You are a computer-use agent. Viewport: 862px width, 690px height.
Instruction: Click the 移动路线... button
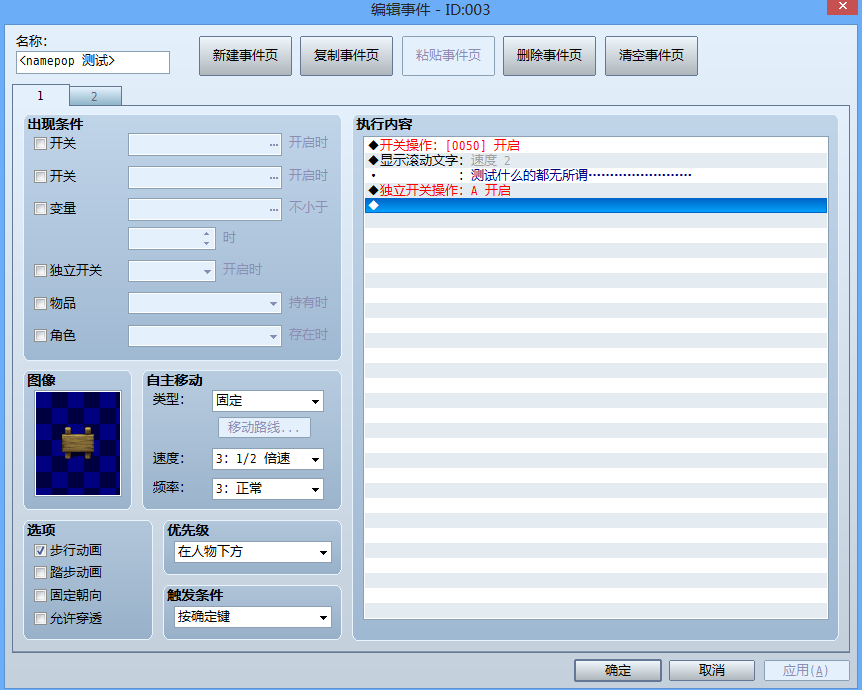click(264, 427)
